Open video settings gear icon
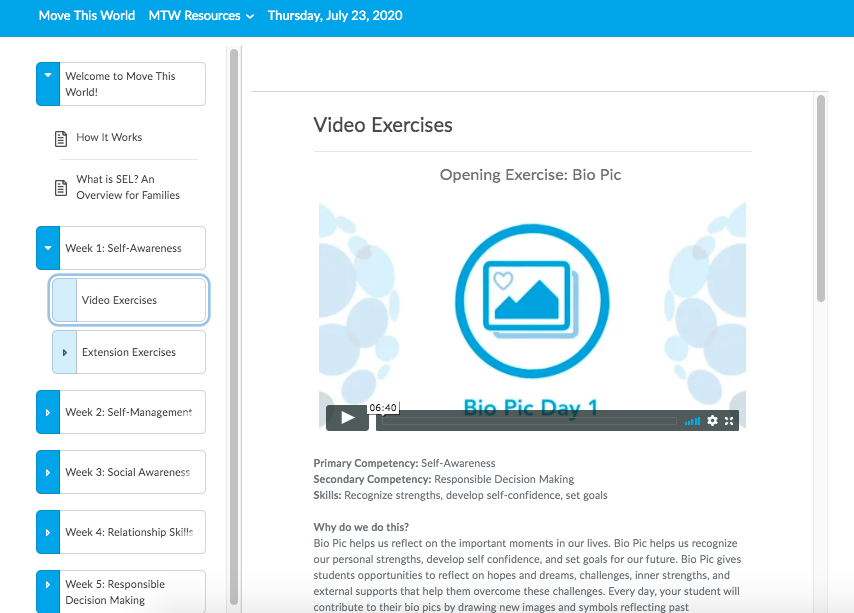854x613 pixels. pos(712,421)
